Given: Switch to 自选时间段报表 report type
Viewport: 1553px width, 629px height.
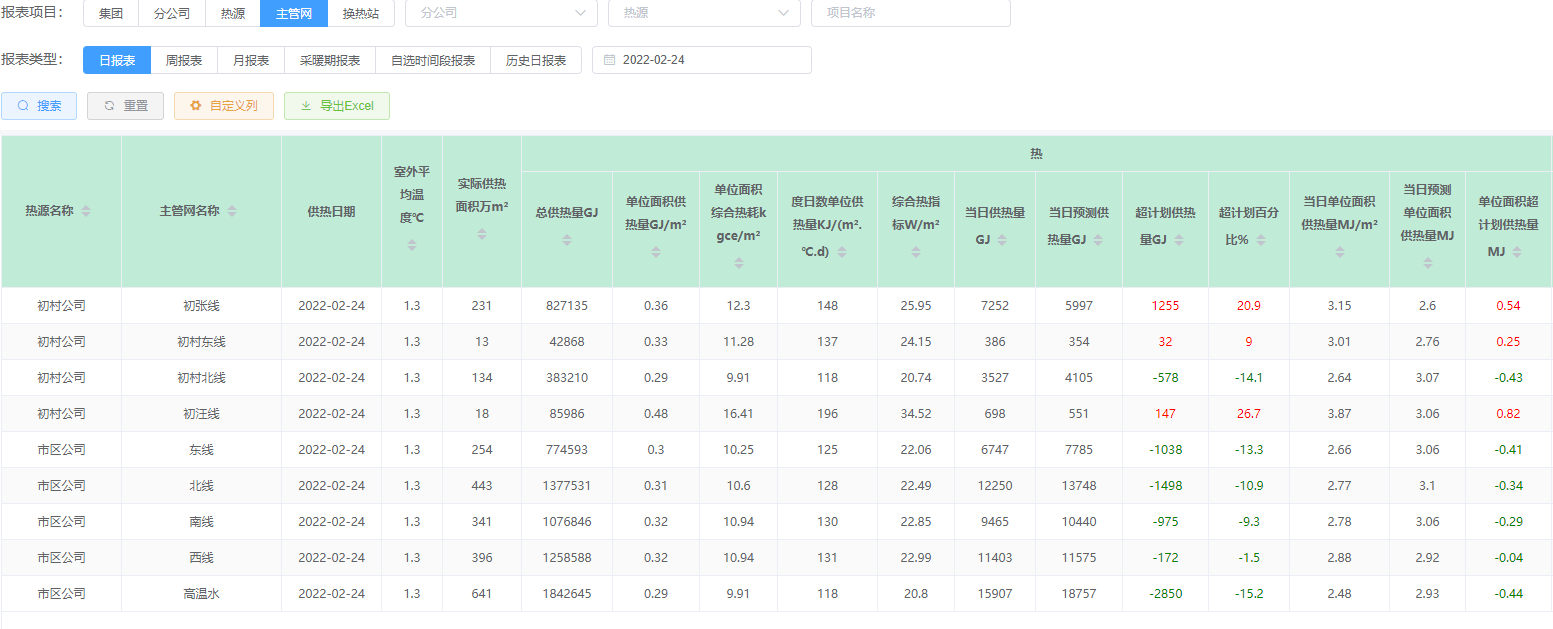Looking at the screenshot, I should [433, 60].
